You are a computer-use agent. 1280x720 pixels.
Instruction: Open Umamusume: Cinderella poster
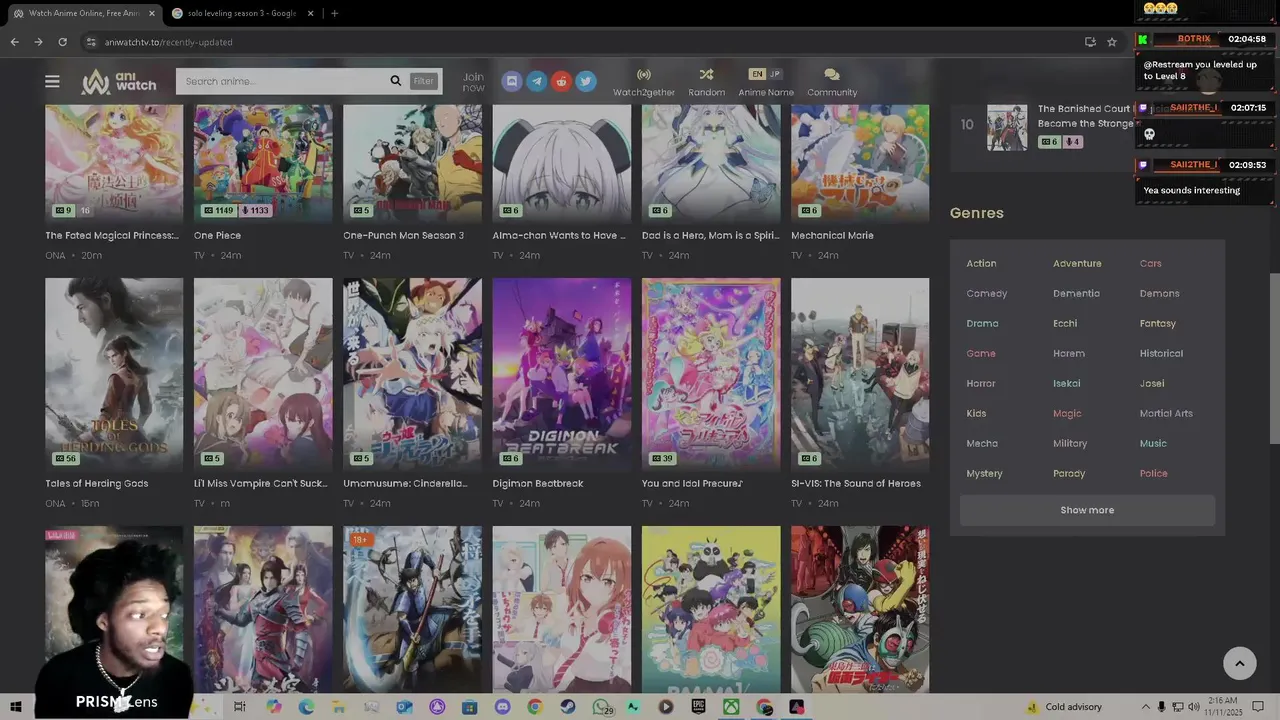412,374
